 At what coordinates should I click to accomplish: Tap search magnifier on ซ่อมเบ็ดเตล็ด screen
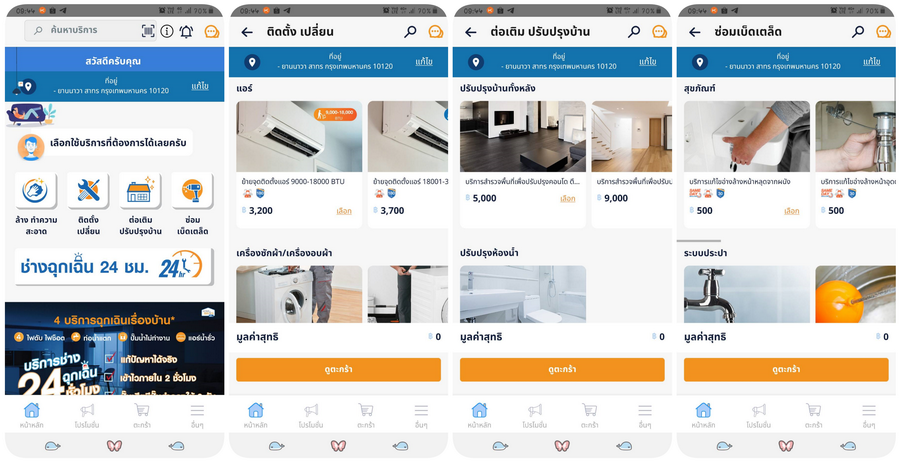click(x=858, y=32)
